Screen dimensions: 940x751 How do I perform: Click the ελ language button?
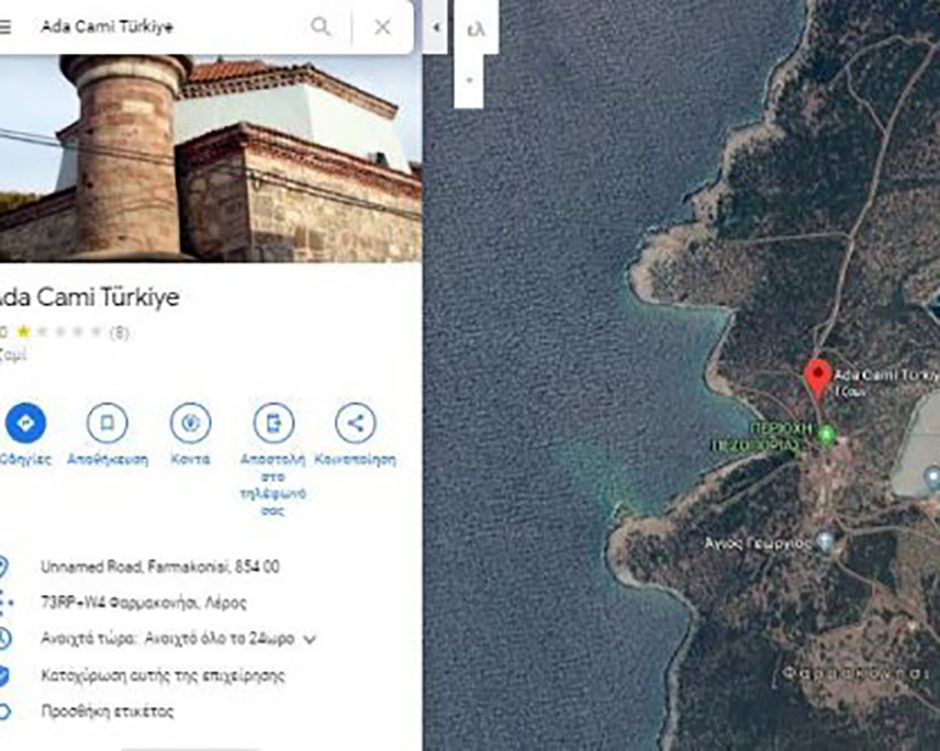click(475, 28)
